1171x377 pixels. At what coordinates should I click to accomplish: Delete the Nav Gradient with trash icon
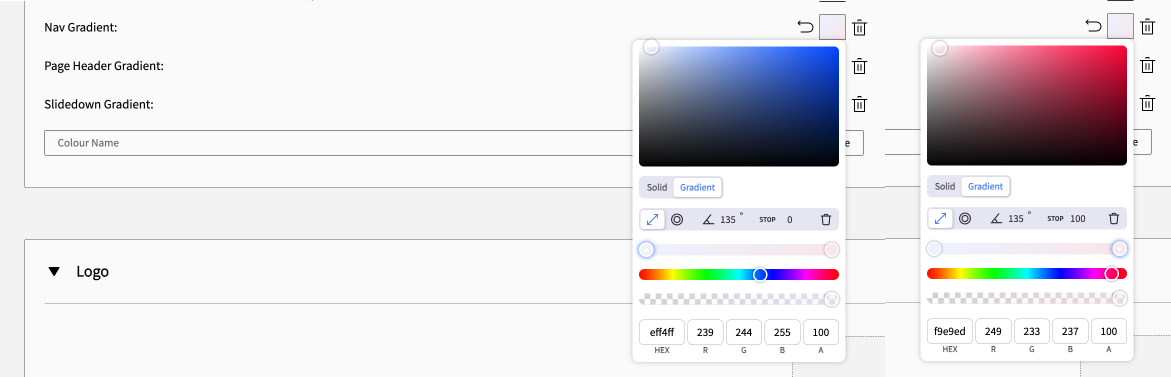[x=860, y=28]
